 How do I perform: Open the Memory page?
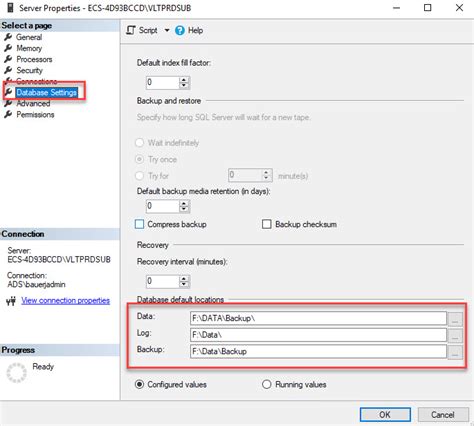(x=29, y=48)
